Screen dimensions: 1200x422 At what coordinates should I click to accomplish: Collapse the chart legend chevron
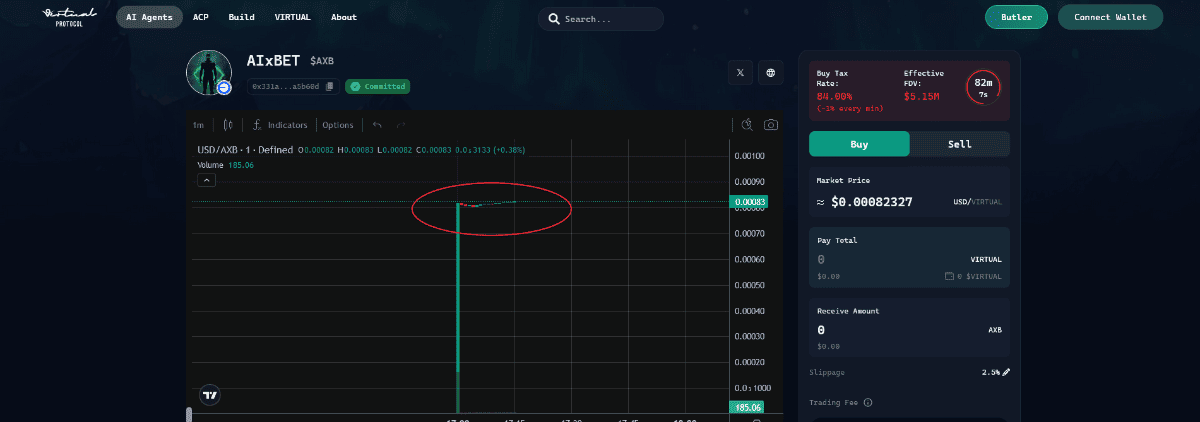(207, 180)
